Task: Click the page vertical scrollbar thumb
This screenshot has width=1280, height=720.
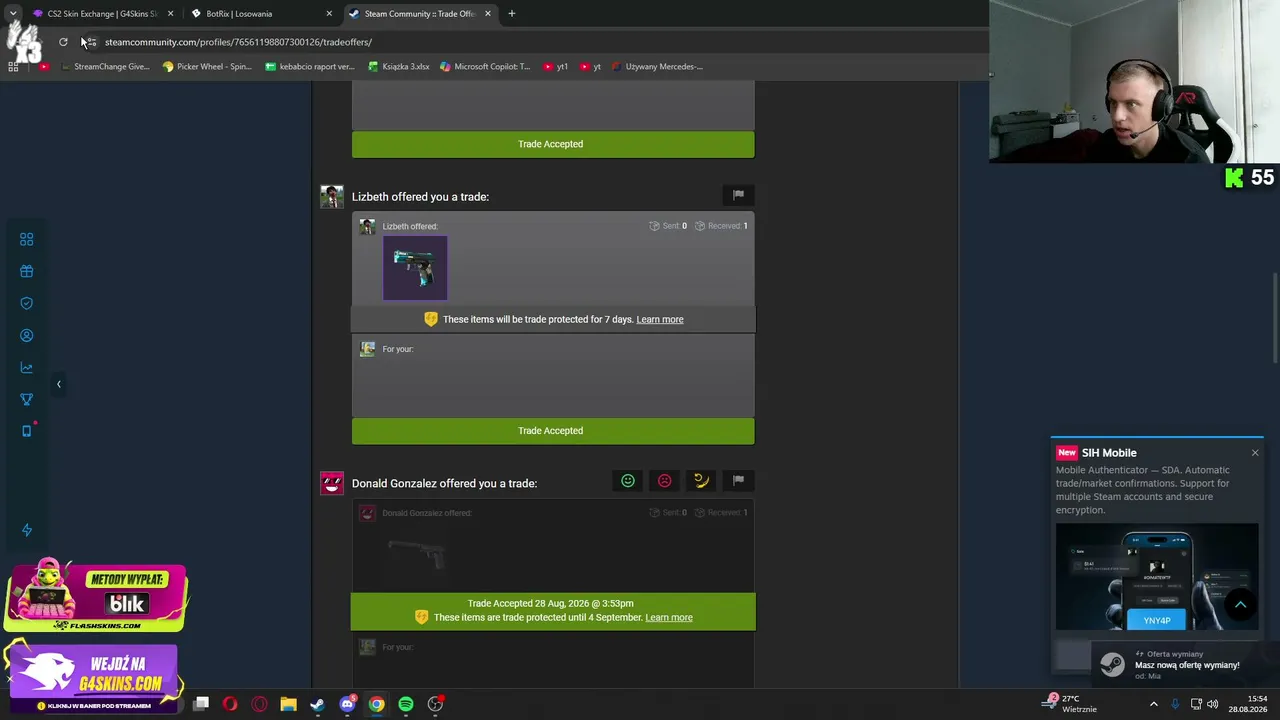Action: [1274, 318]
